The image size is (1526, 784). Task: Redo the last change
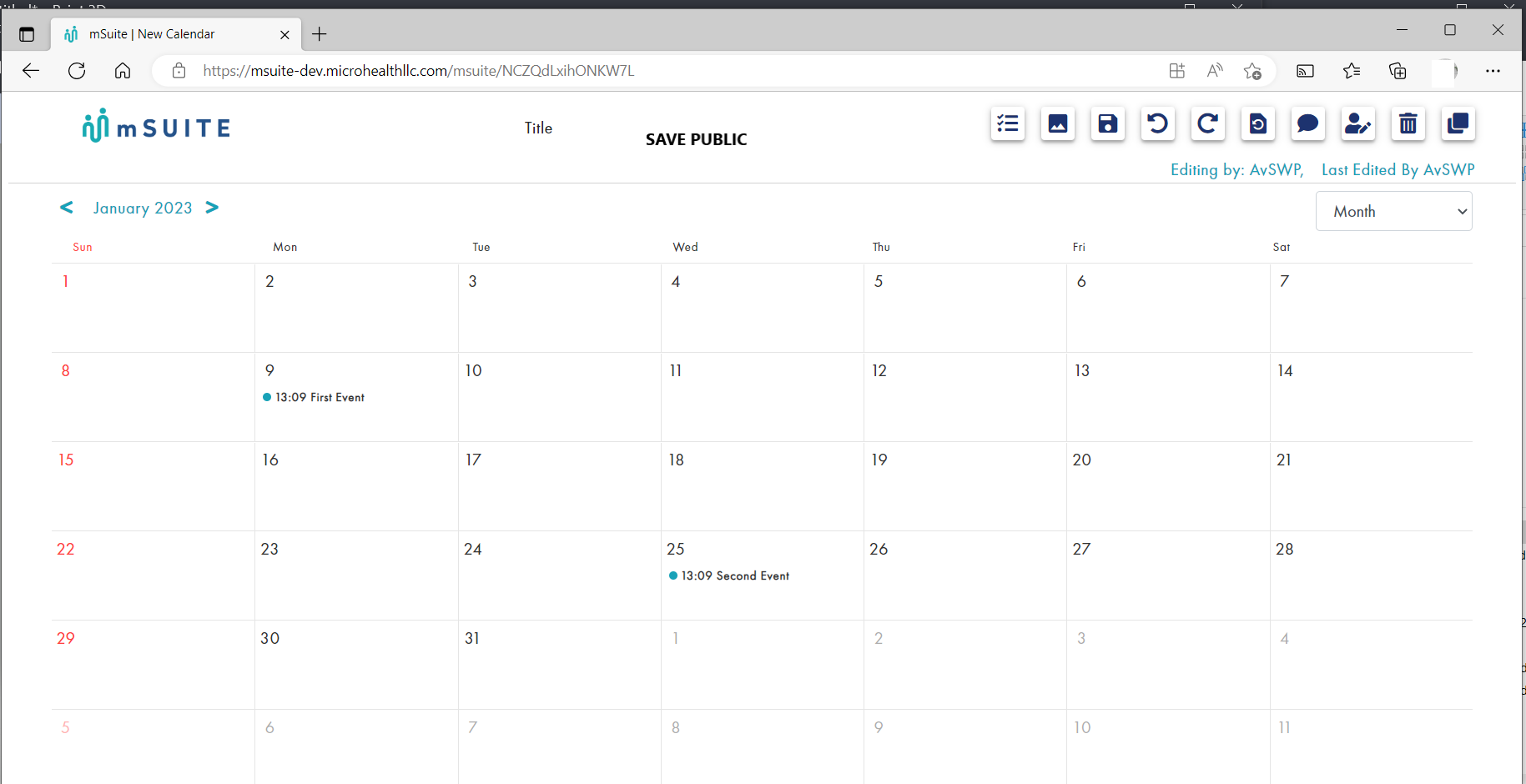click(x=1207, y=123)
